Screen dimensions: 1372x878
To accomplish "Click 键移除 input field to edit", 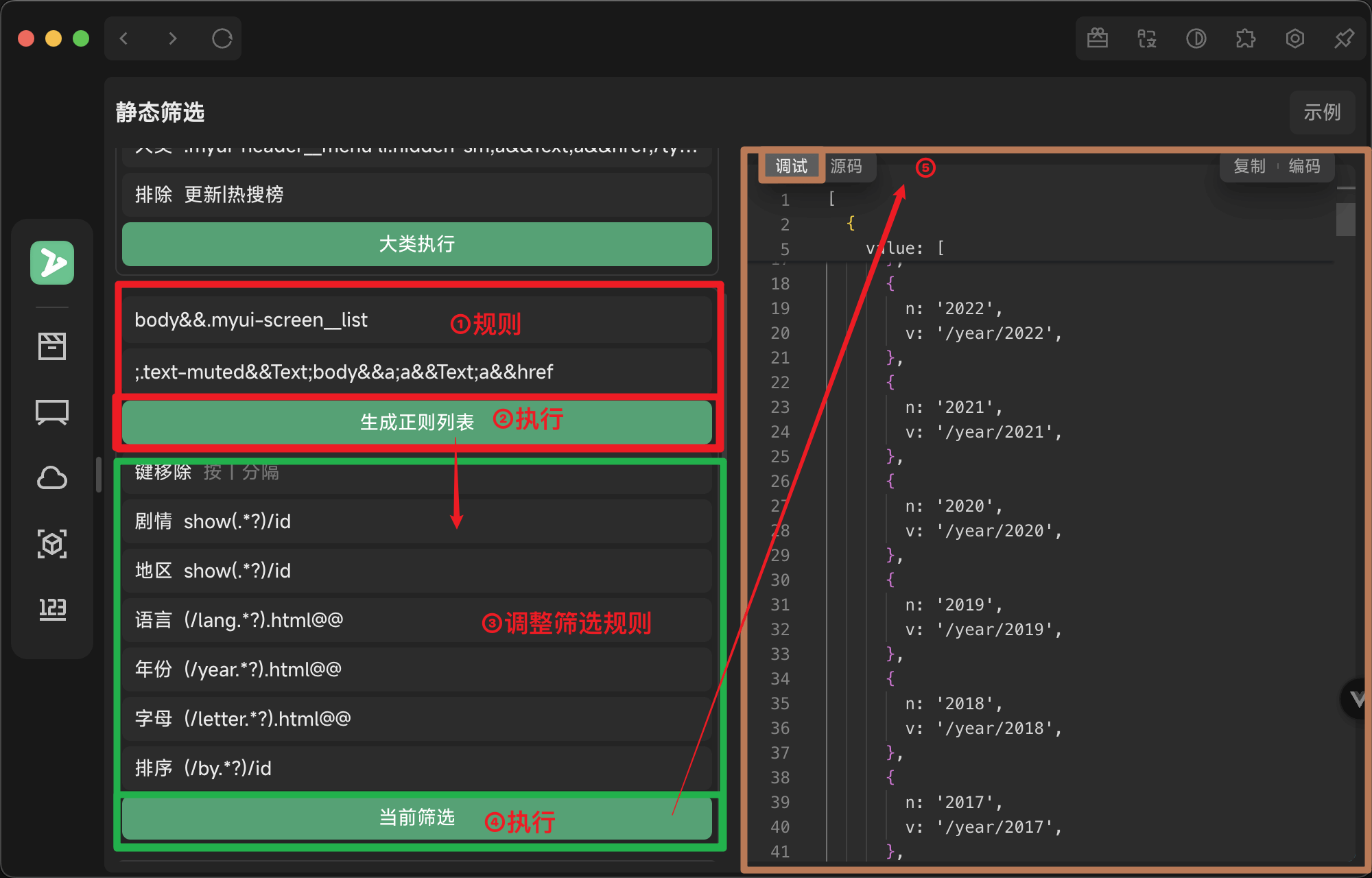I will click(x=420, y=472).
